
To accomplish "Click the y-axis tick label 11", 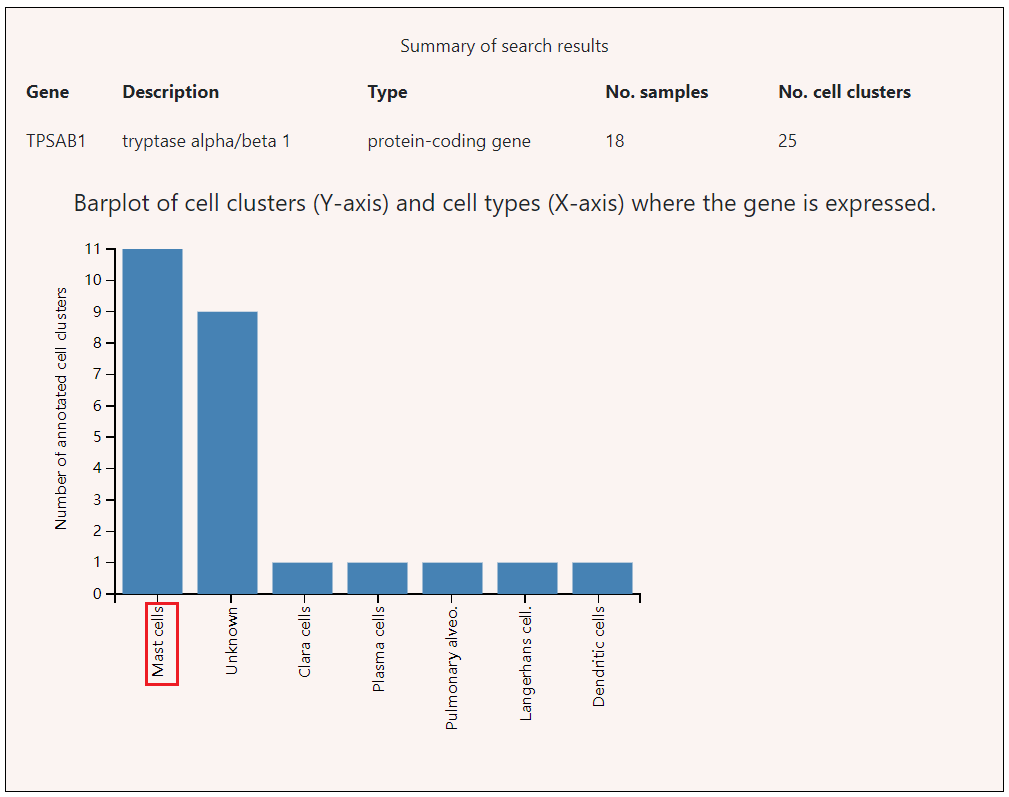I will pyautogui.click(x=93, y=249).
